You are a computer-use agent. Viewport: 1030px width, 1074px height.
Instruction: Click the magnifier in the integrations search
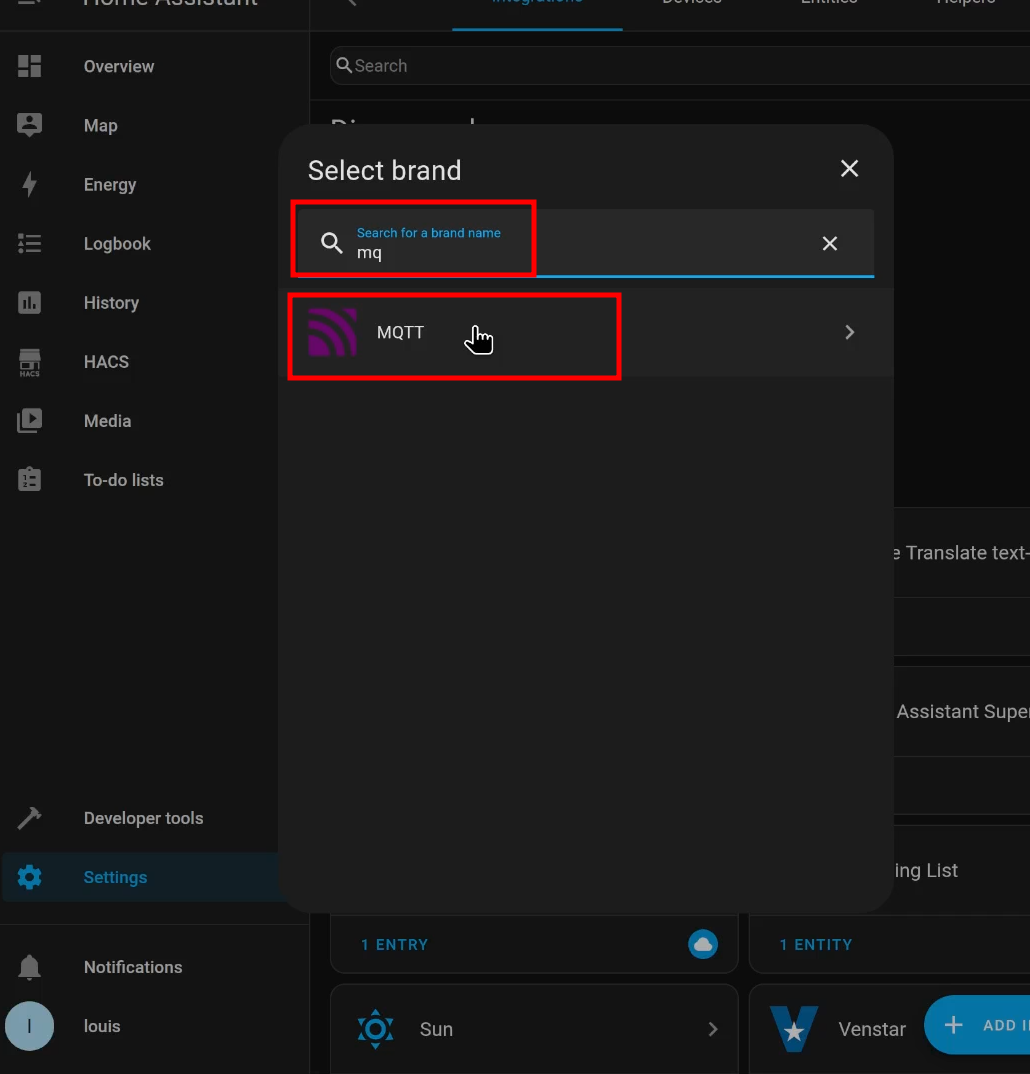(x=344, y=66)
